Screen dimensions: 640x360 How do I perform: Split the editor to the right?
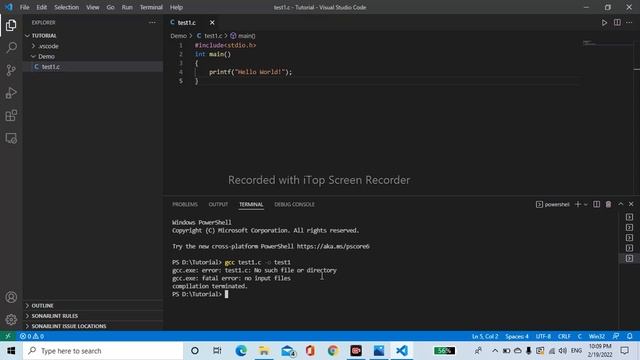click(617, 22)
